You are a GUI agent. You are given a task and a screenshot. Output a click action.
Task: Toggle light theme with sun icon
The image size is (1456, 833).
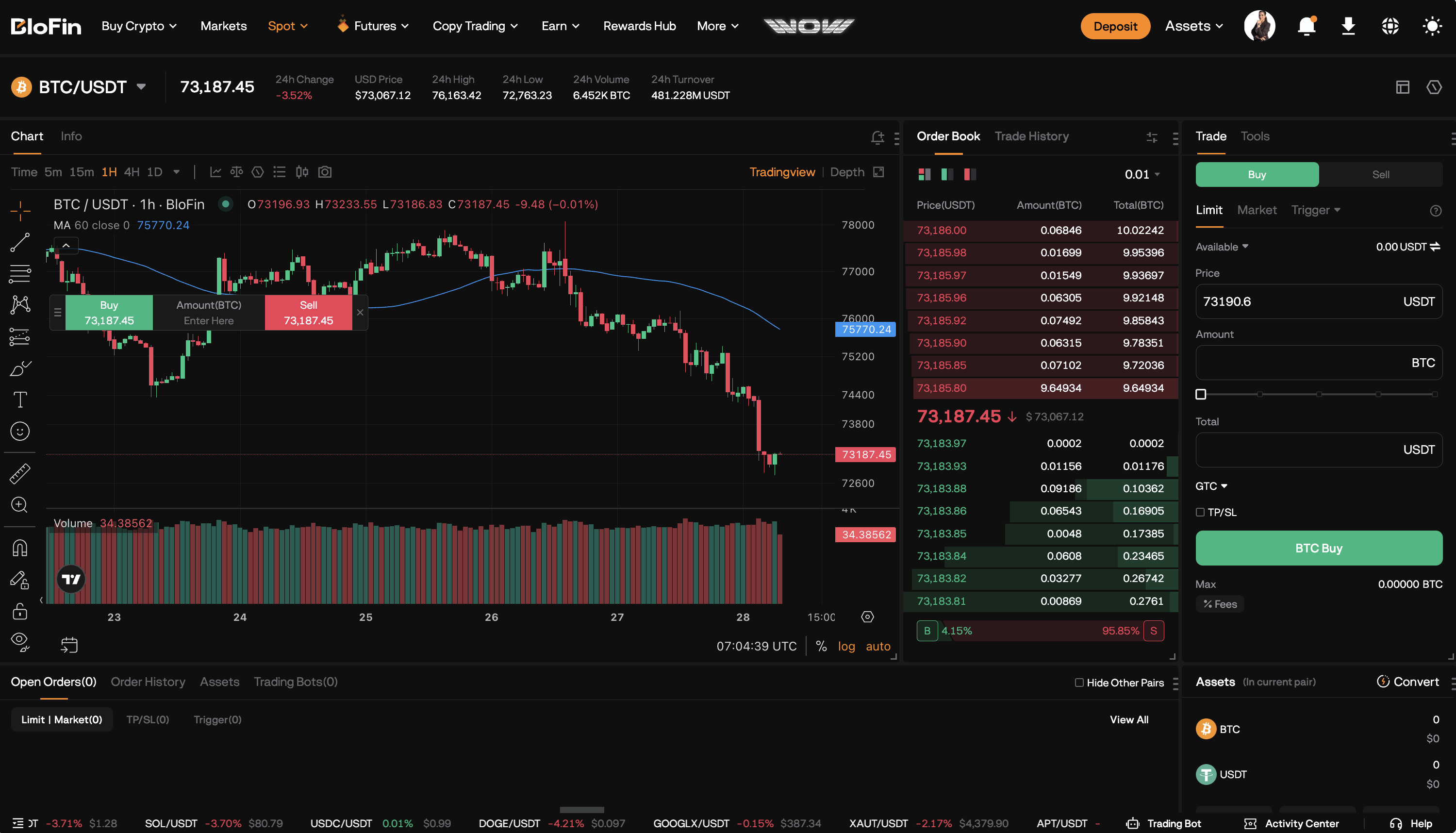[1432, 26]
